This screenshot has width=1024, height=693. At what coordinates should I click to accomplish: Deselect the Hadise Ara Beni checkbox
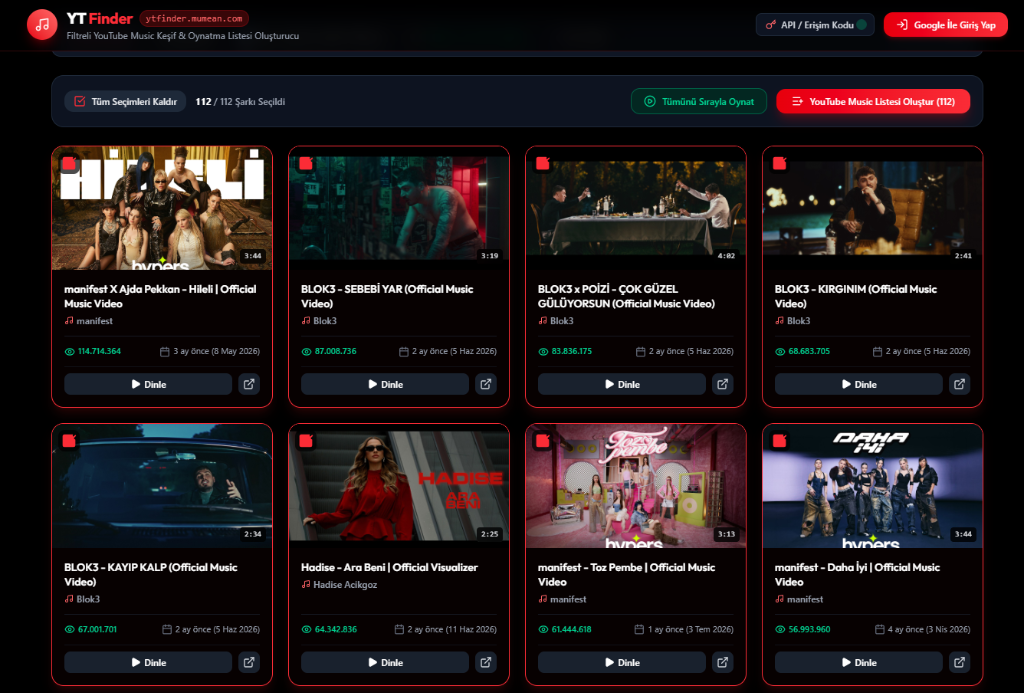point(306,441)
